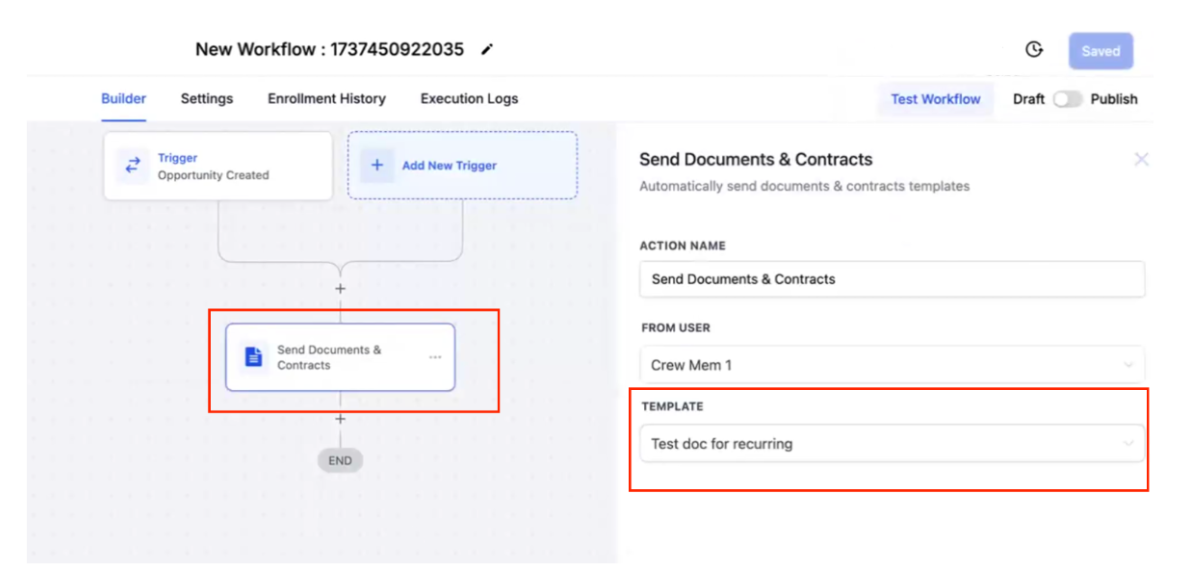The height and width of the screenshot is (574, 1204).
Task: Click the Action Name input field
Action: 891,279
